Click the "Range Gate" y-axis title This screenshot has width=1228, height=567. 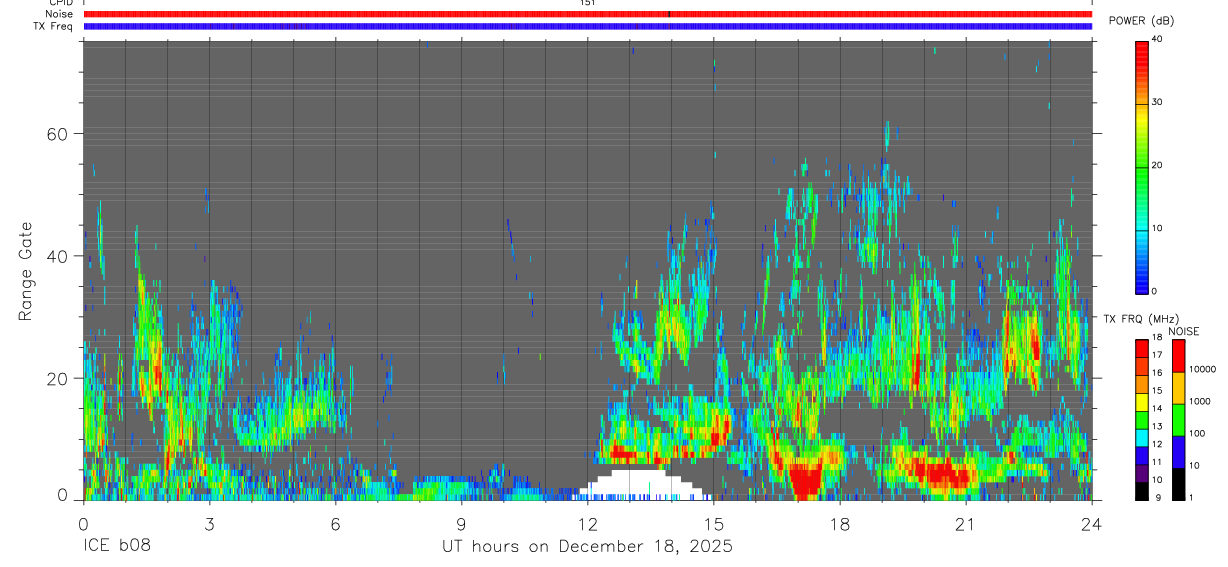tap(26, 272)
